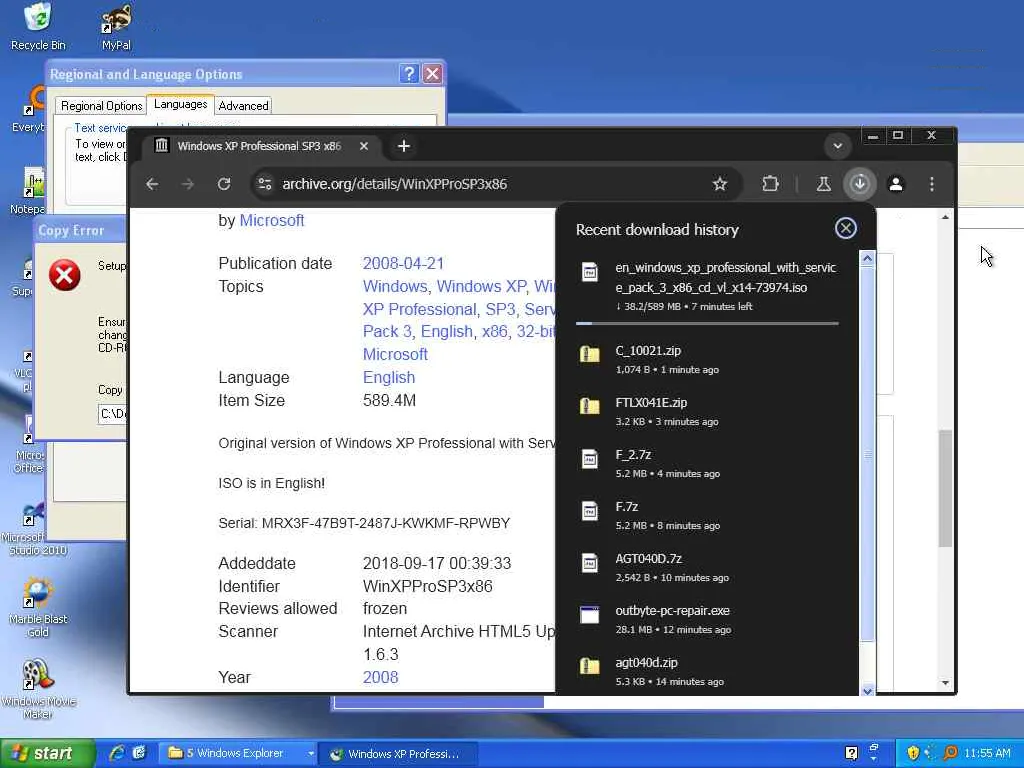Viewport: 1024px width, 768px height.
Task: Switch to the Advanced tab
Action: [243, 106]
